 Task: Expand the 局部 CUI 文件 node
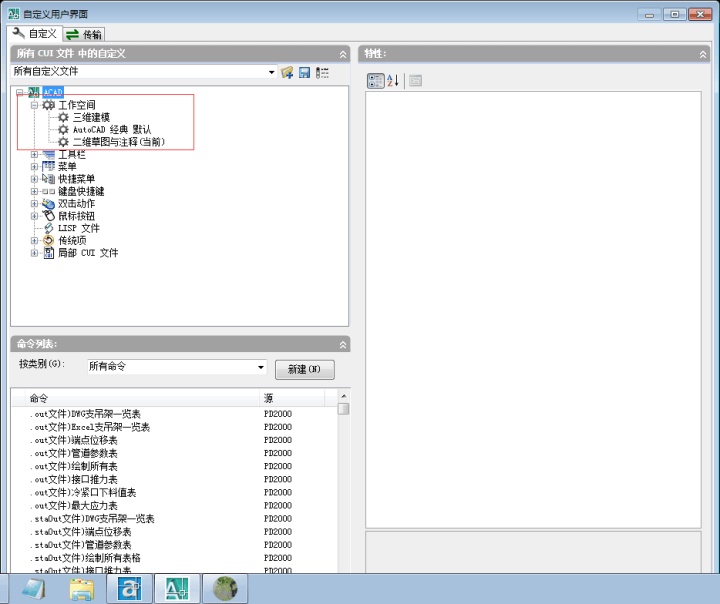tap(34, 253)
